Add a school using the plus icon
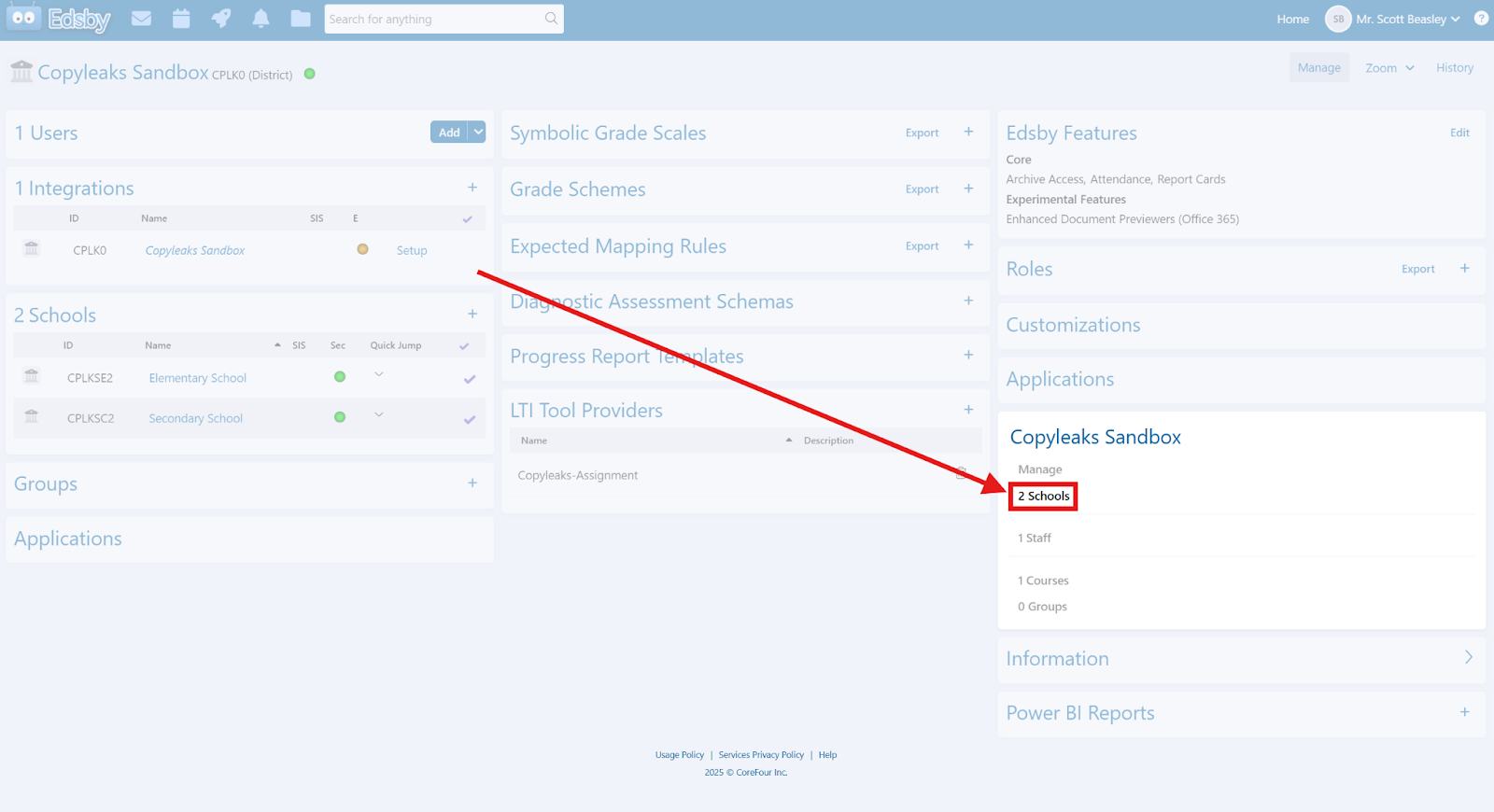The image size is (1494, 812). click(x=472, y=315)
